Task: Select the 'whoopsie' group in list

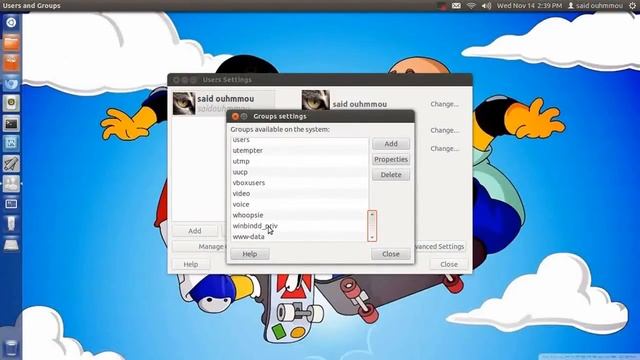Action: [x=299, y=215]
